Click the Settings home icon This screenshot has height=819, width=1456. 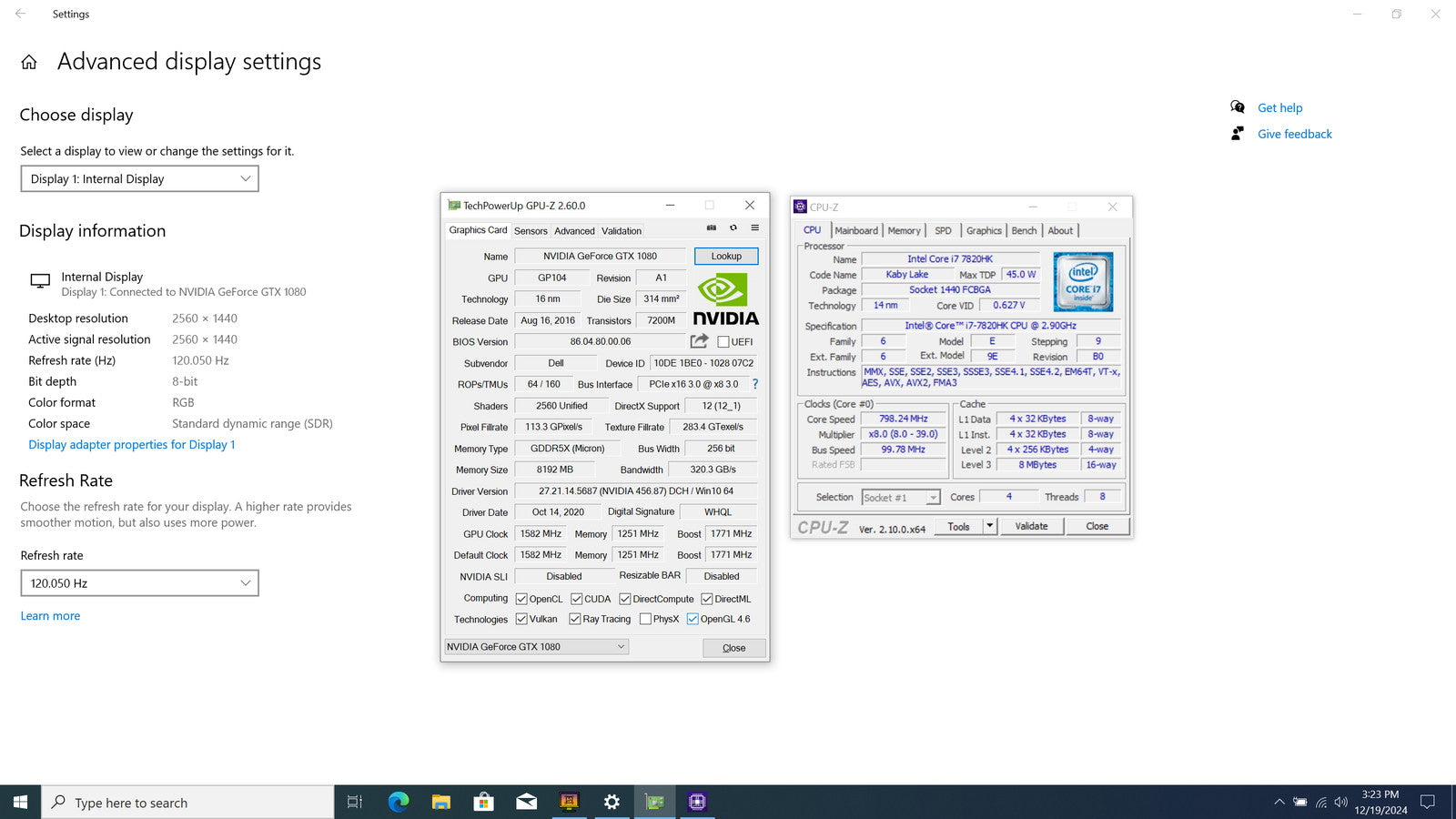pos(29,62)
